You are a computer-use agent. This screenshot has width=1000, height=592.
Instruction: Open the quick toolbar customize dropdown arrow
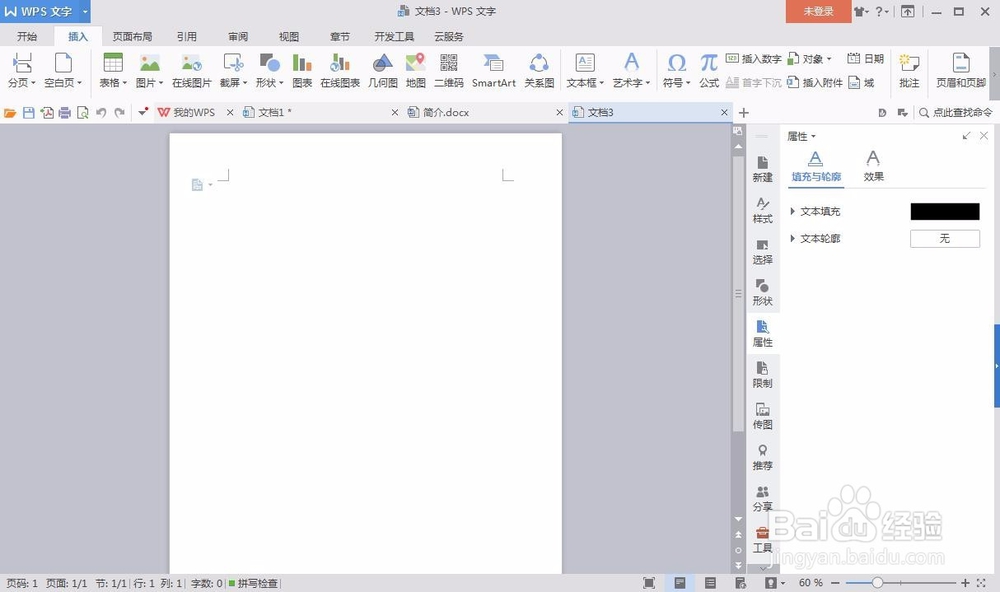[143, 112]
